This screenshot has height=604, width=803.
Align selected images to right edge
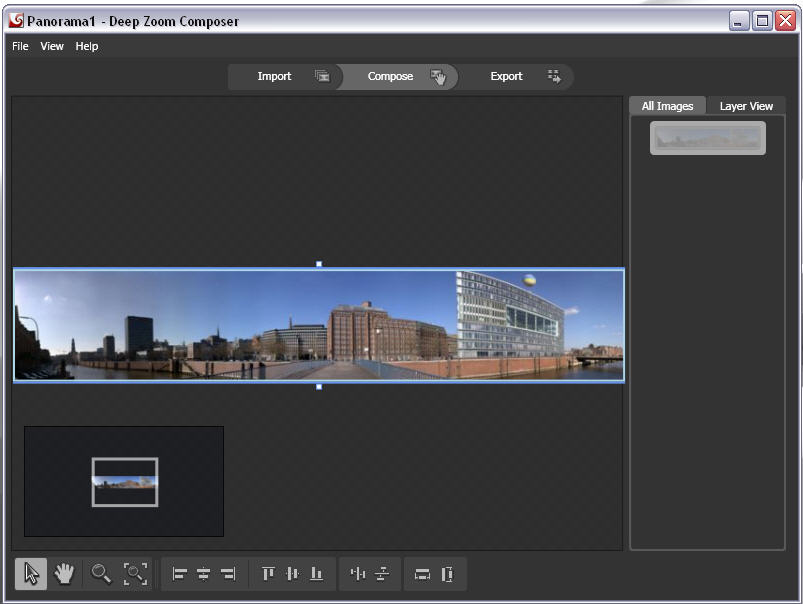(228, 574)
